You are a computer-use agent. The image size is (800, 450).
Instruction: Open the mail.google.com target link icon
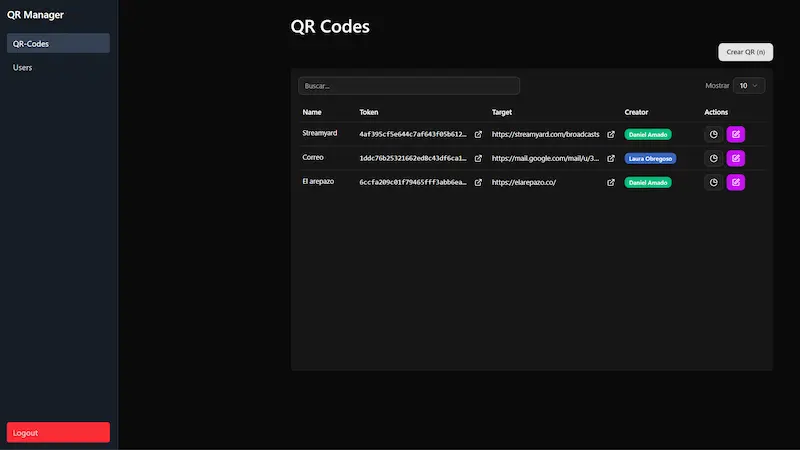[x=611, y=158]
